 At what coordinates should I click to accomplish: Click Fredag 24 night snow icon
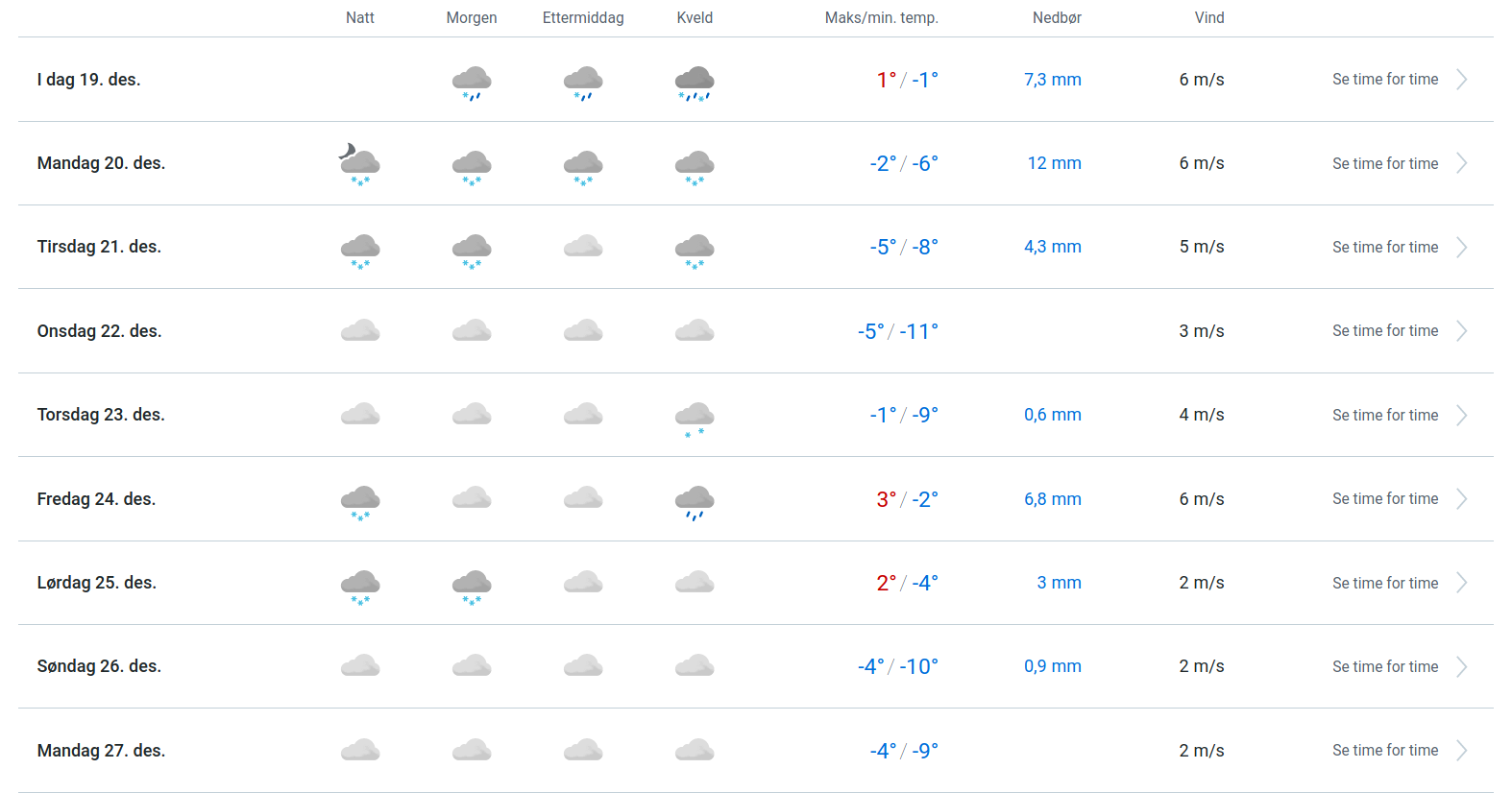pos(359,501)
